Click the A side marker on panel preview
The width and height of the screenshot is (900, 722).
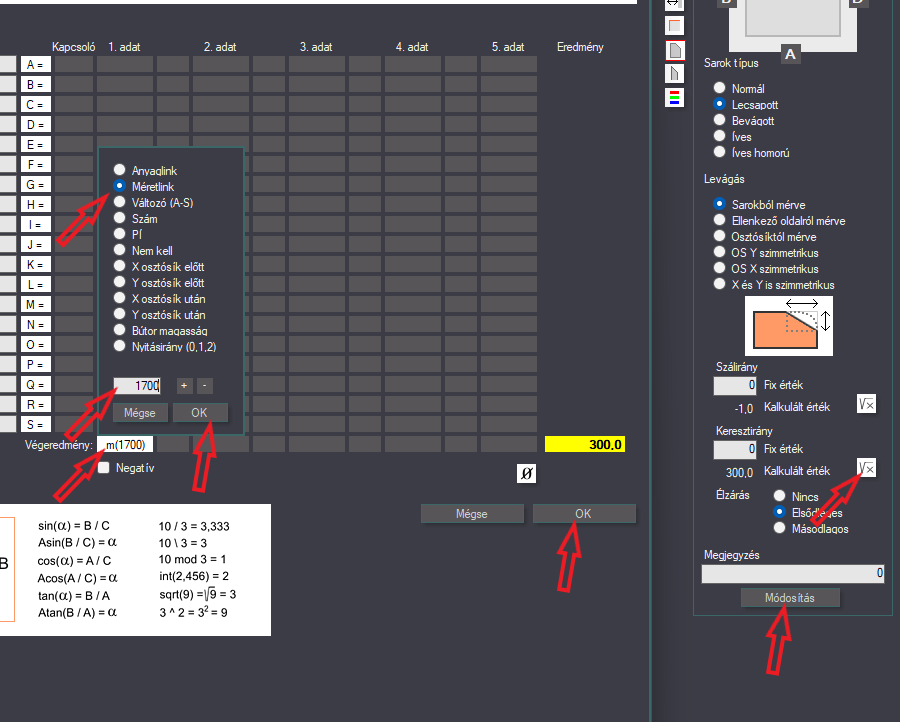click(x=790, y=55)
